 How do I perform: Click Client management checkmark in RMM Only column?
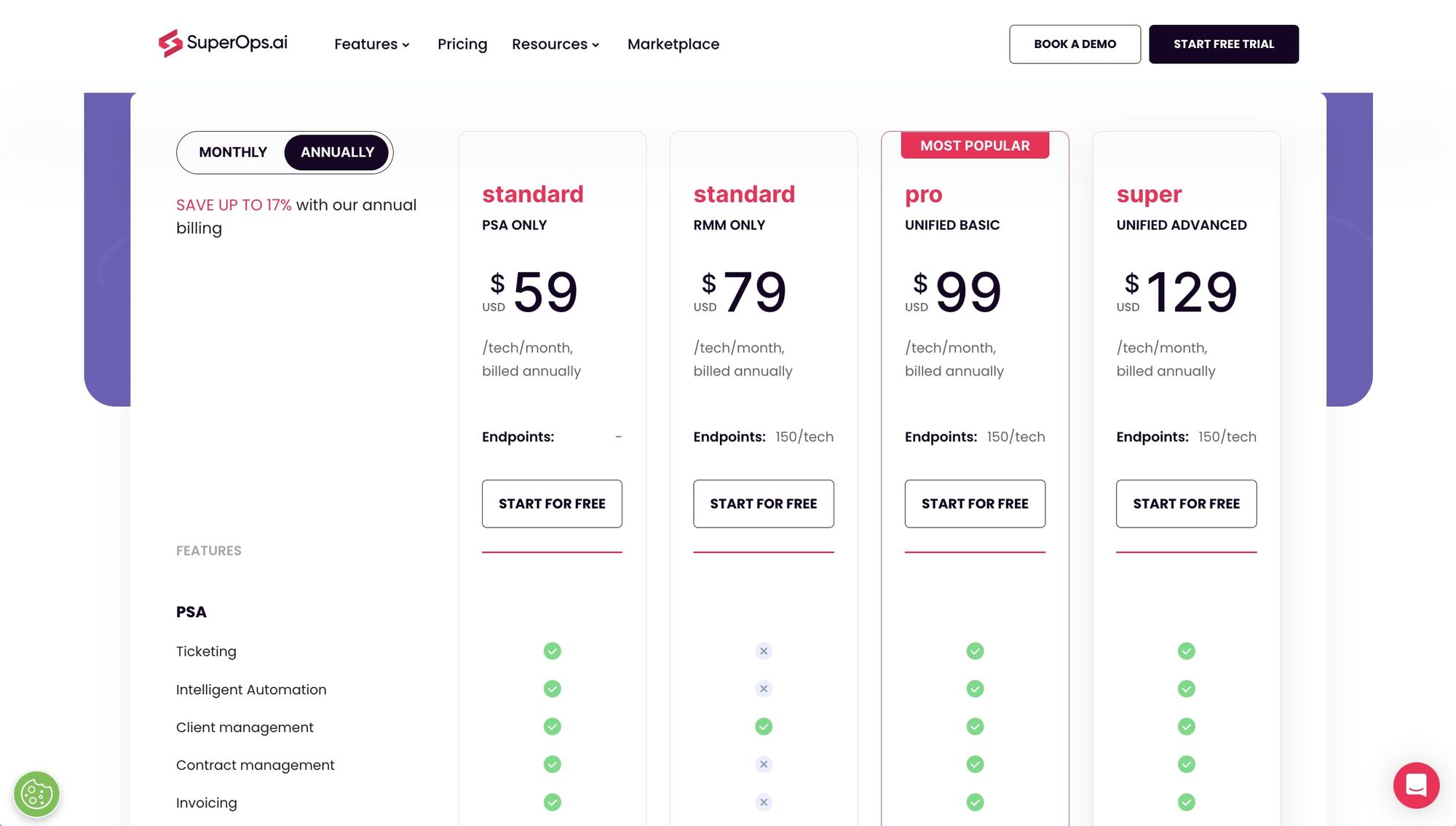(x=763, y=726)
